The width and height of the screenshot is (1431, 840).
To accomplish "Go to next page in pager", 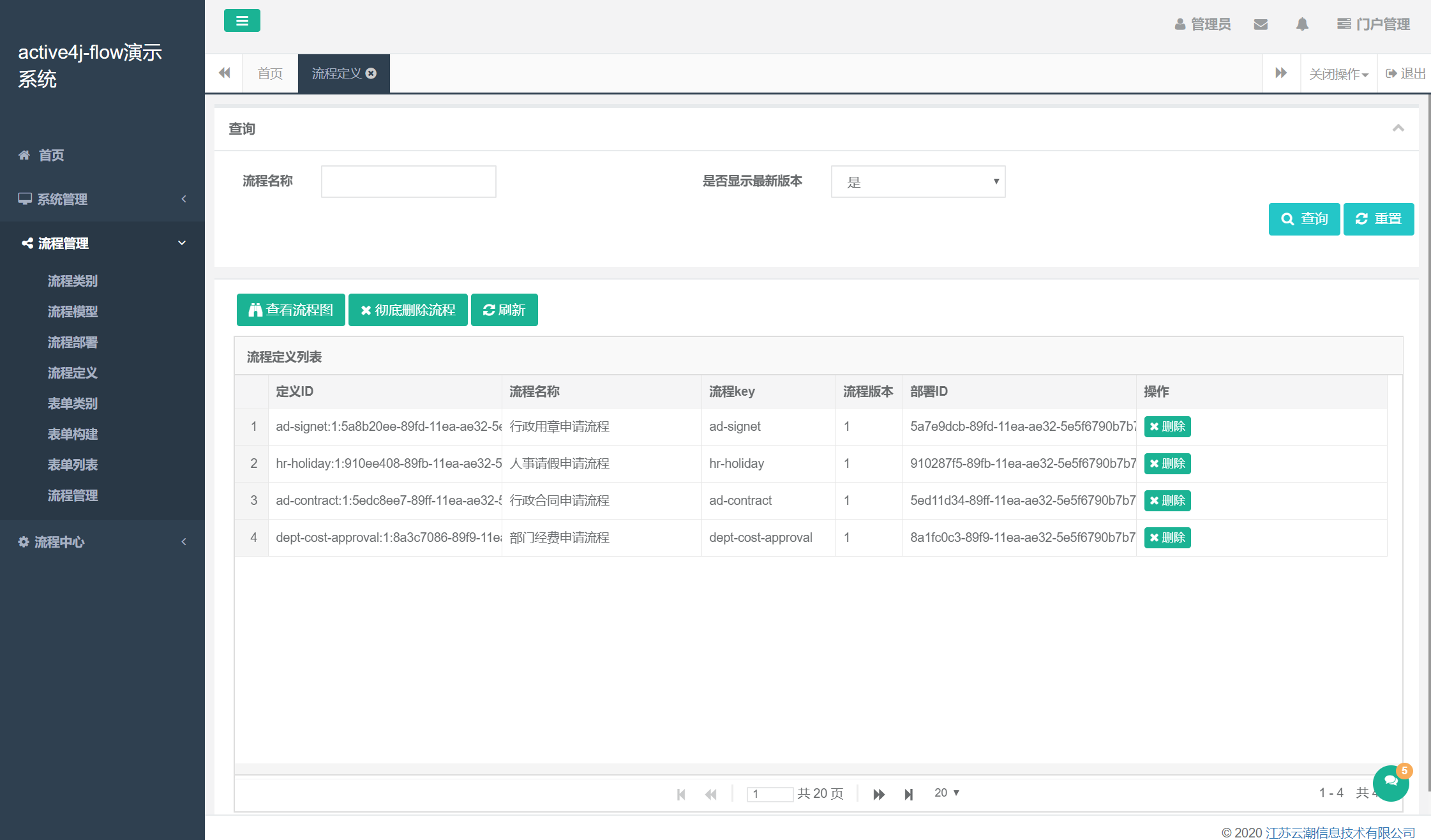I will pyautogui.click(x=879, y=794).
